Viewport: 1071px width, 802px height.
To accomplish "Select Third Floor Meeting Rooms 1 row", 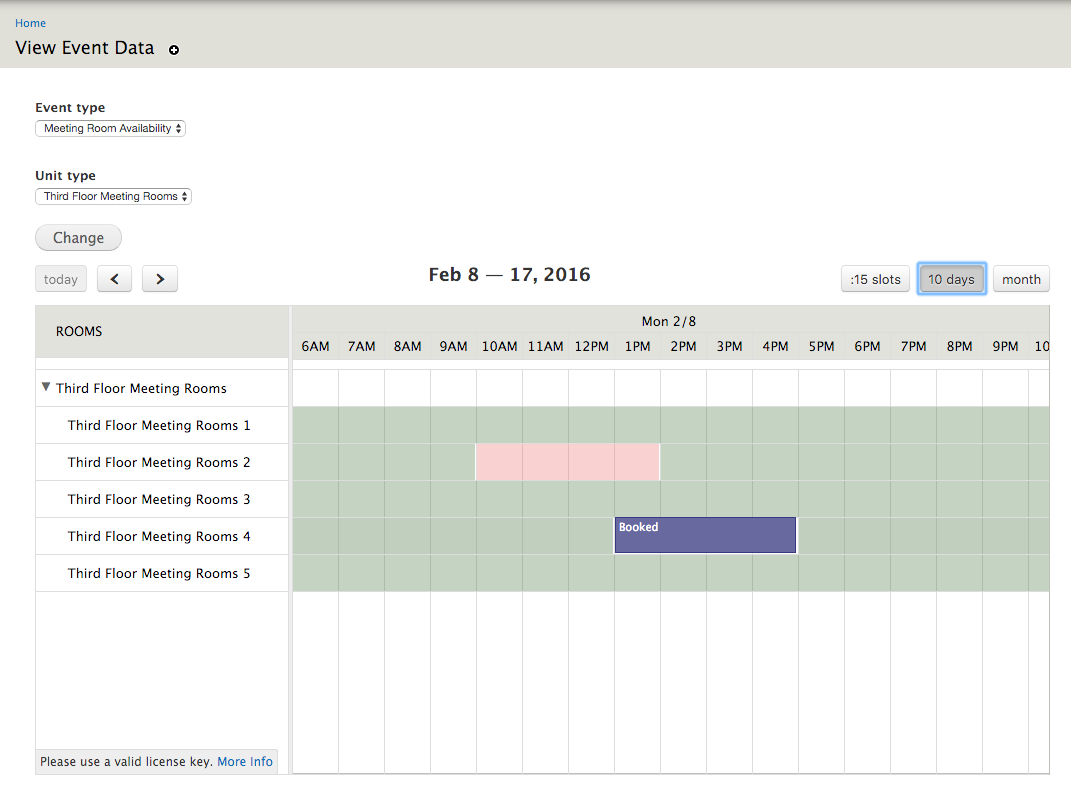I will click(162, 426).
